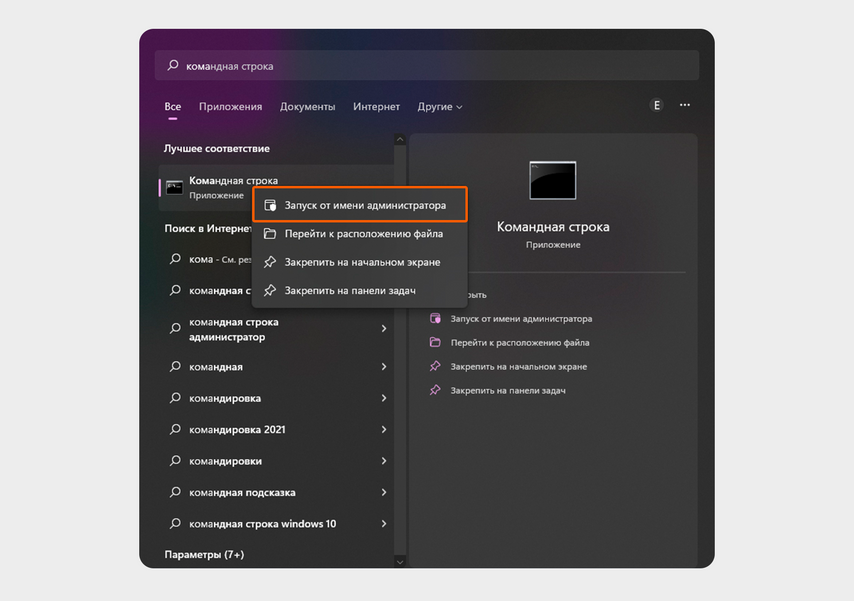This screenshot has width=854, height=601.
Task: Click the shield icon beside preview-pane 'Запуск от имени администратора'
Action: [435, 318]
